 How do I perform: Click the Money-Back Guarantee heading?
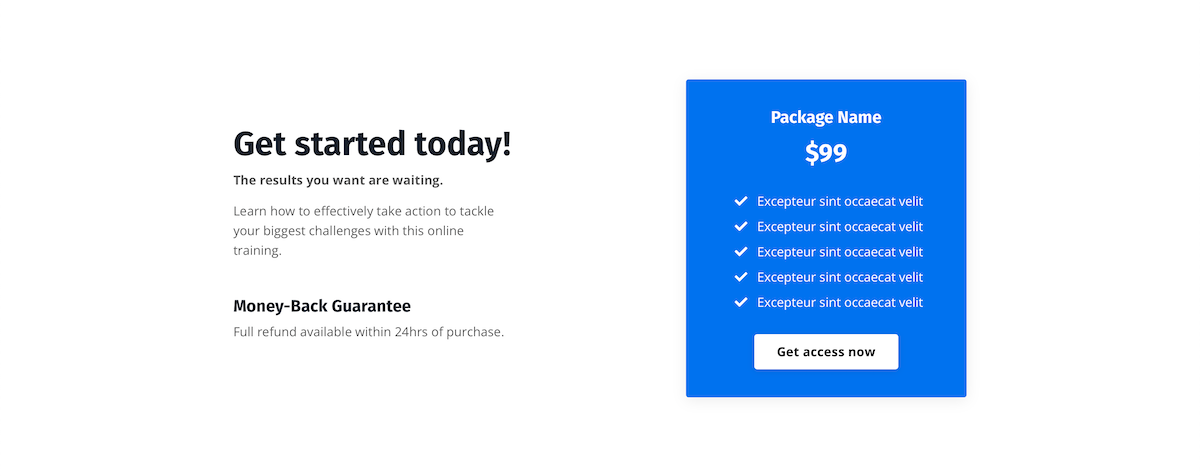click(x=322, y=306)
